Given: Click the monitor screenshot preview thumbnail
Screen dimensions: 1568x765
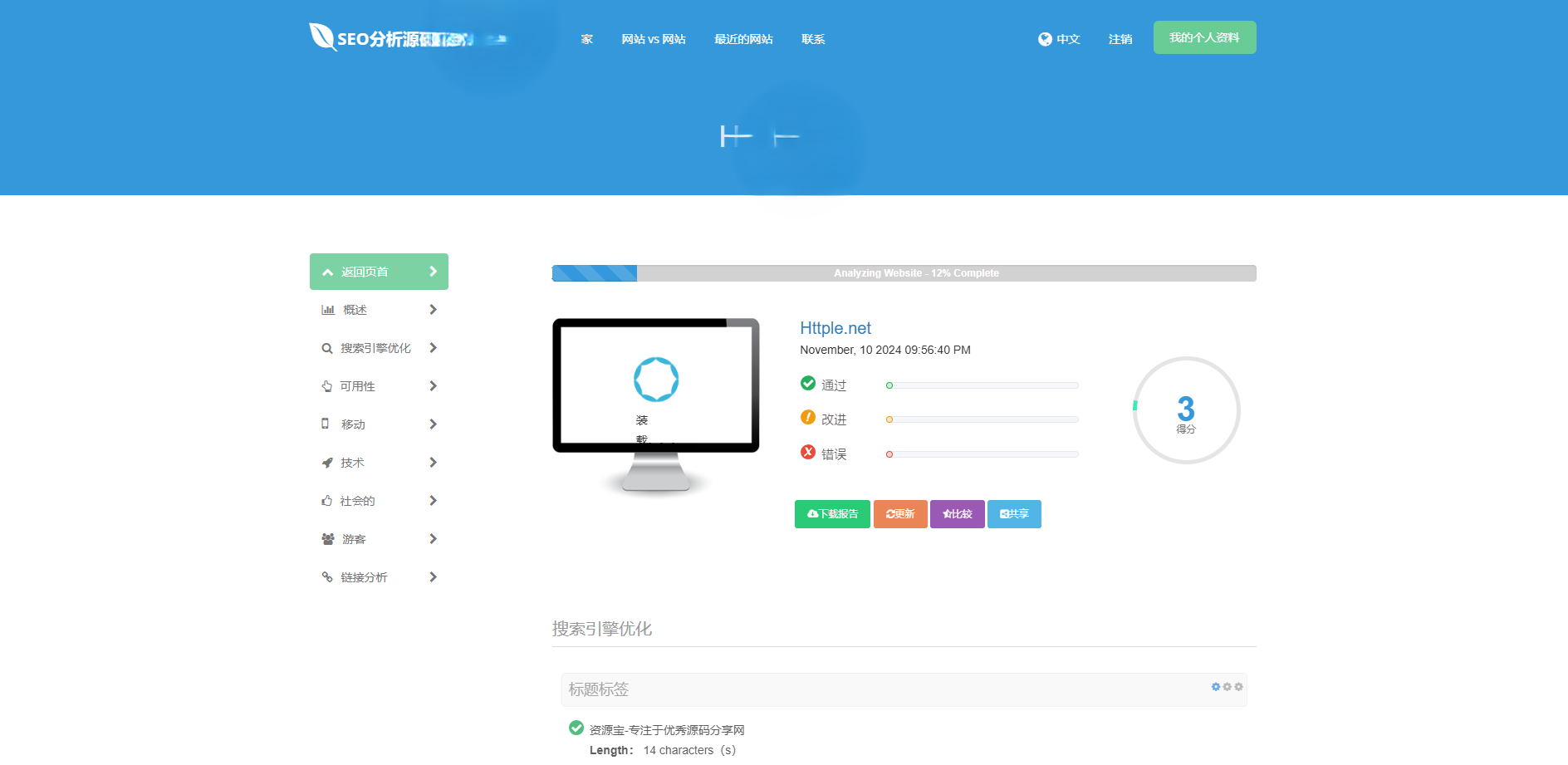Looking at the screenshot, I should [656, 406].
